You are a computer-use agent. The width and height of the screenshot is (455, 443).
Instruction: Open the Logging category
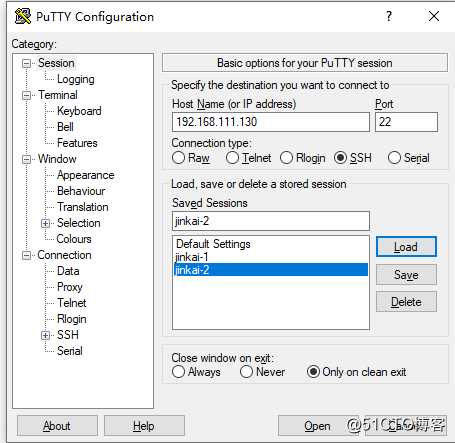(x=76, y=79)
